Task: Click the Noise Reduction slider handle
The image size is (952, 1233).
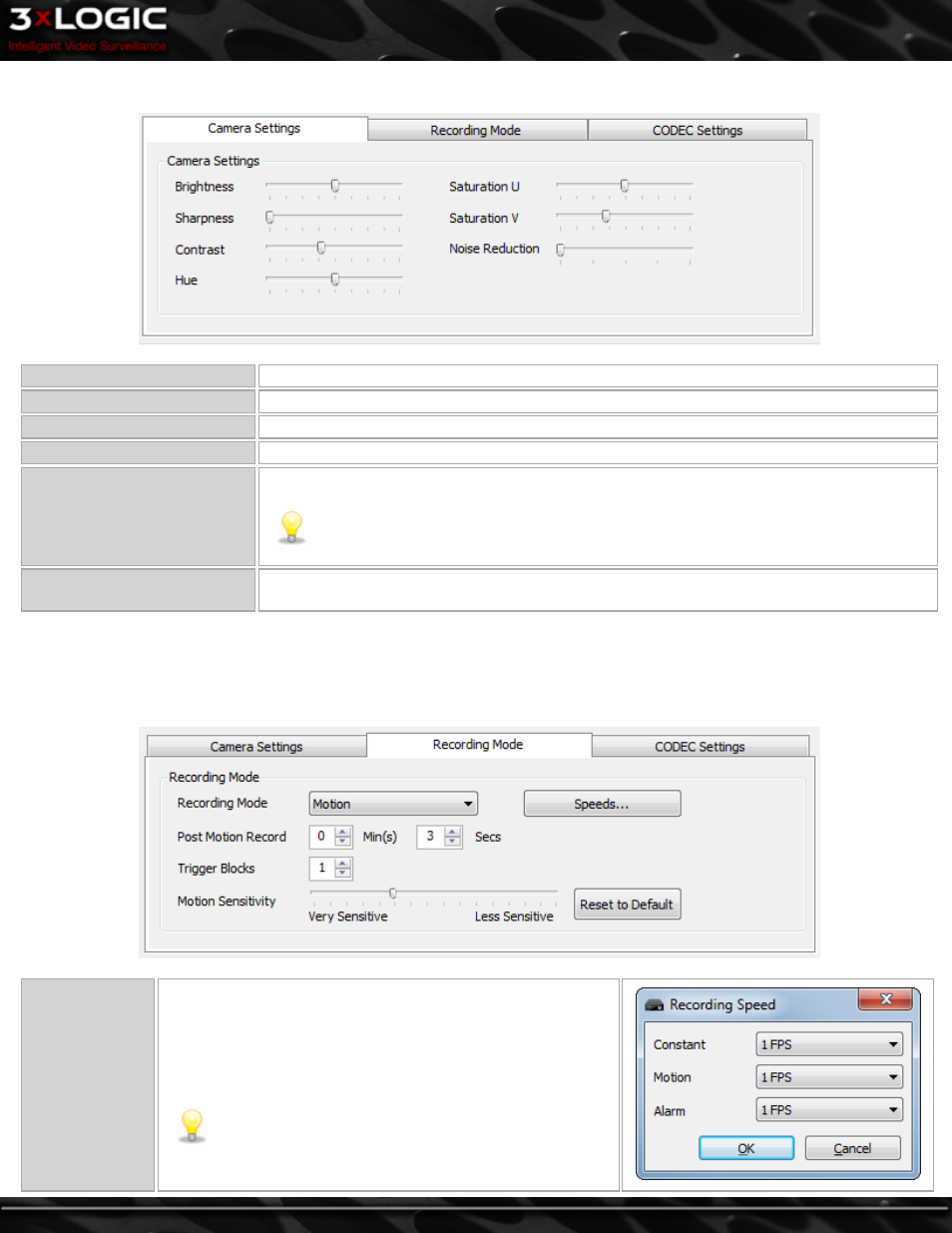Action: [560, 250]
